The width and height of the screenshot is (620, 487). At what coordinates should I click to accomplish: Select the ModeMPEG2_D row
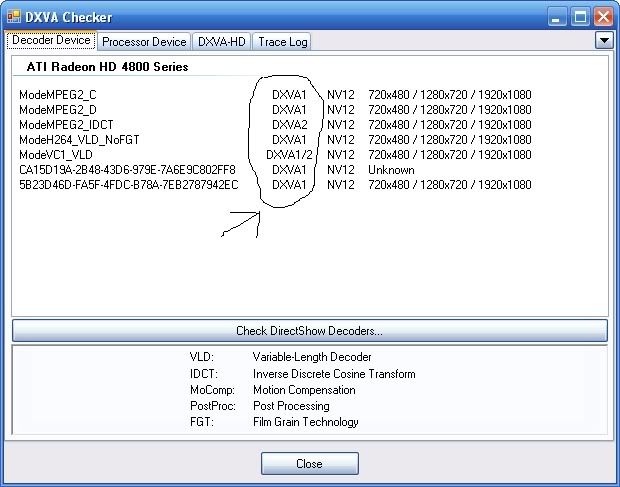[275, 110]
